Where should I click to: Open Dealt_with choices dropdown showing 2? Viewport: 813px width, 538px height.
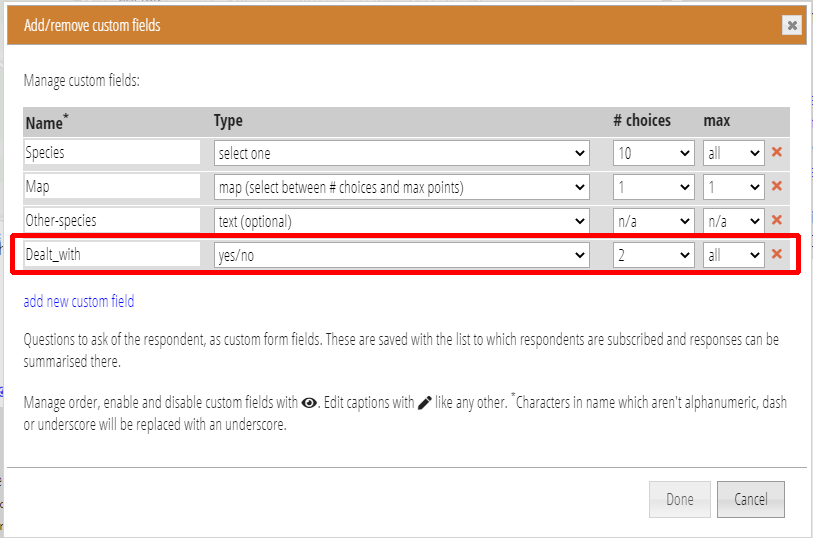(654, 255)
